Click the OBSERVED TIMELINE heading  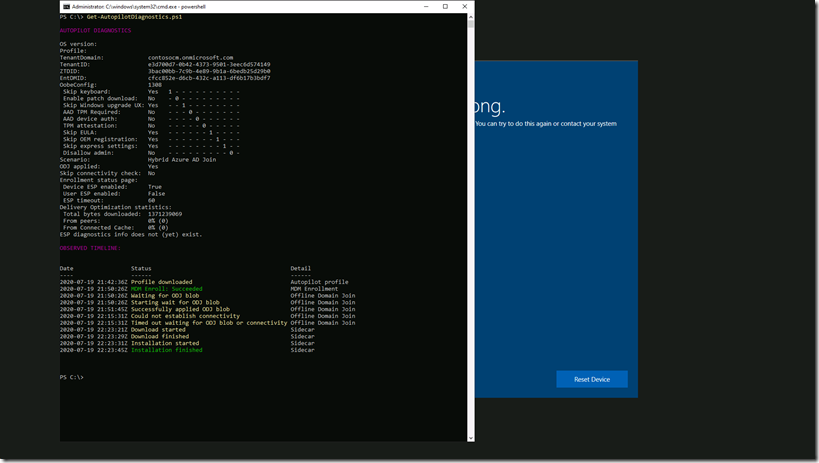(x=90, y=247)
